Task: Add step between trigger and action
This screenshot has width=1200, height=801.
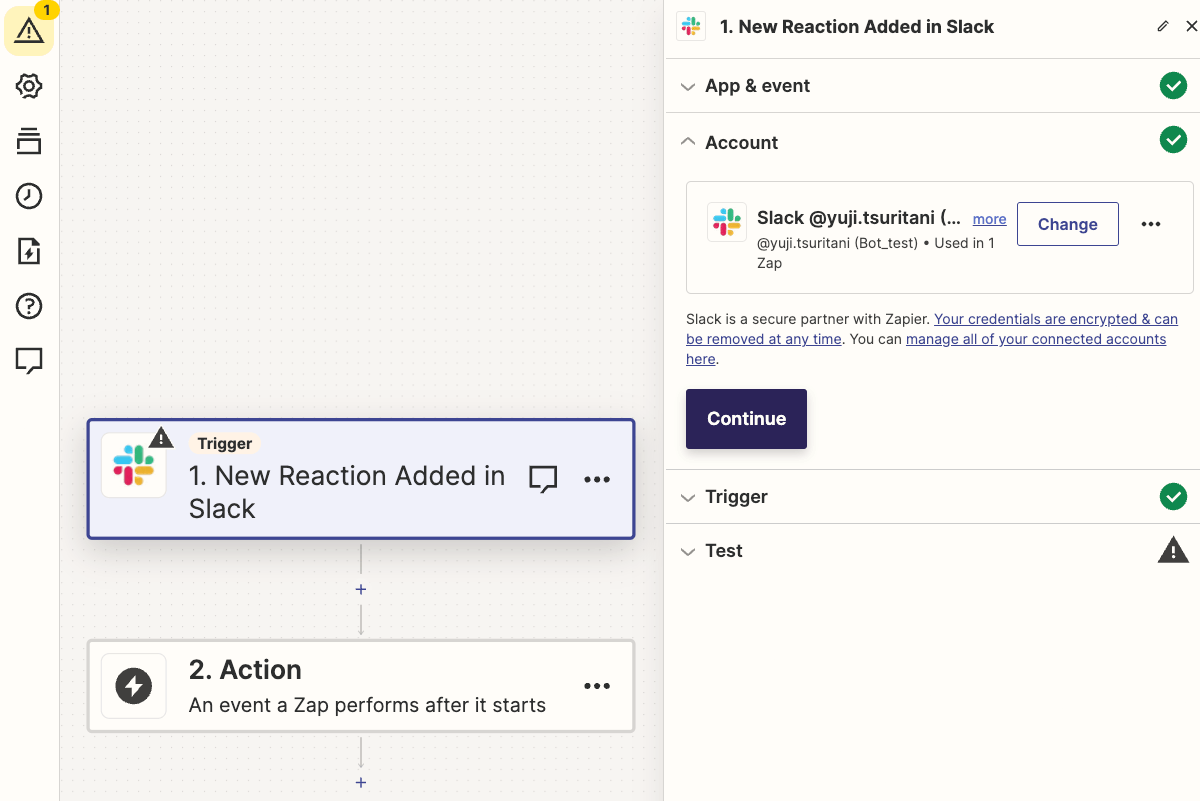Action: [x=361, y=590]
